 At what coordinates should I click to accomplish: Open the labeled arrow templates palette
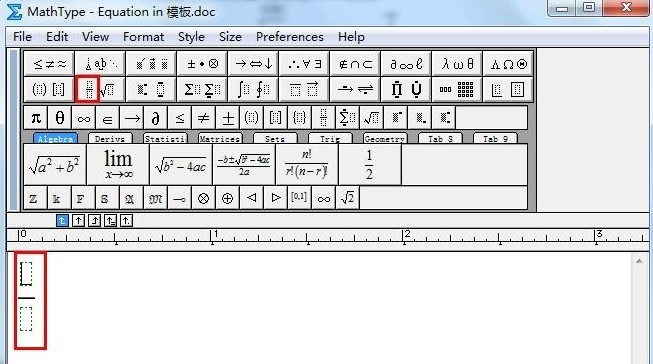[355, 89]
